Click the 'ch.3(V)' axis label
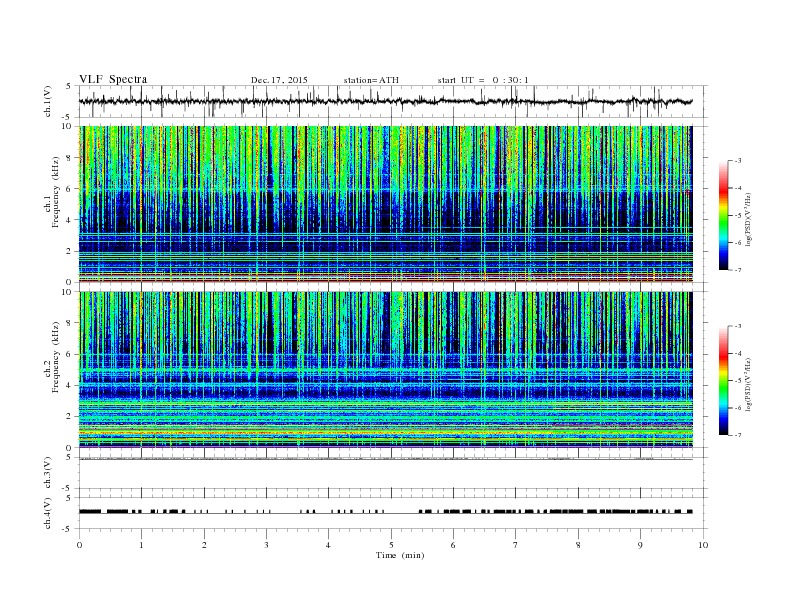Screen dimensions: 792x612 pos(48,473)
